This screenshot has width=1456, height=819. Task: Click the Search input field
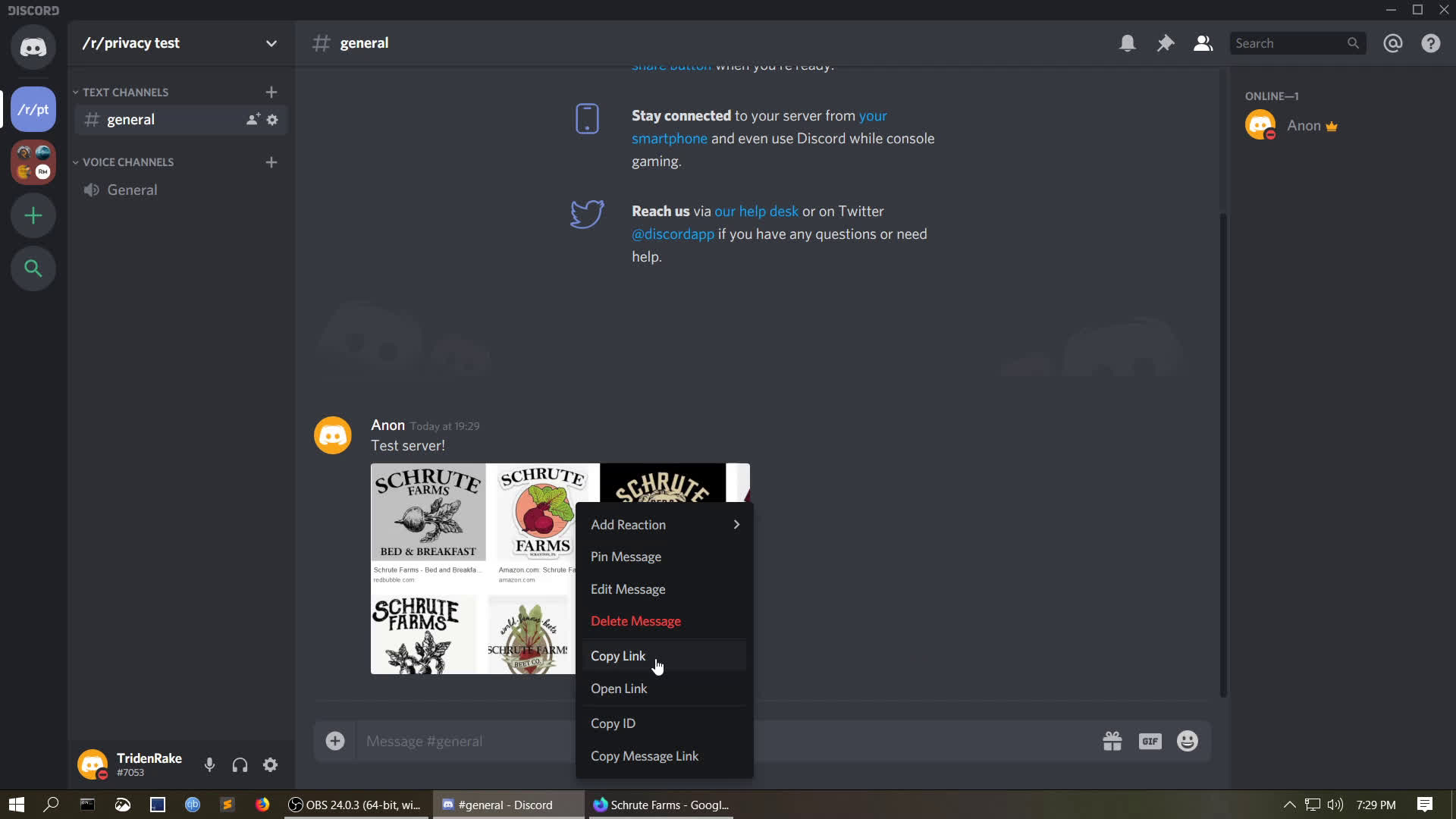point(1288,43)
